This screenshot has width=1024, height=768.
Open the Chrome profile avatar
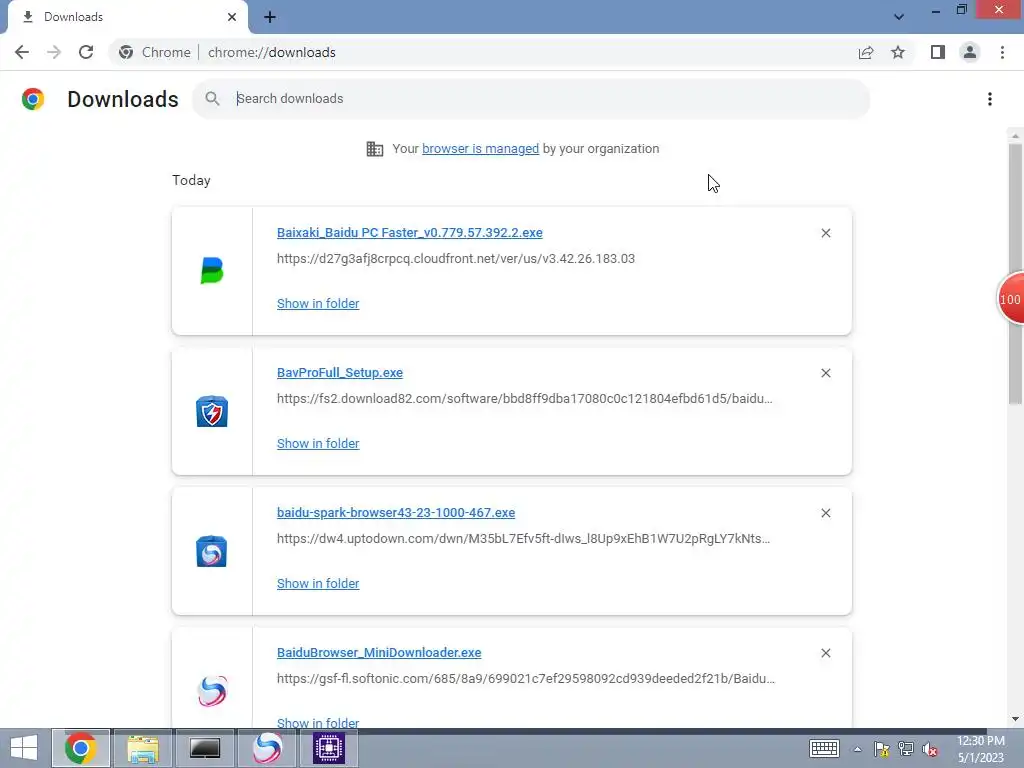pyautogui.click(x=970, y=52)
